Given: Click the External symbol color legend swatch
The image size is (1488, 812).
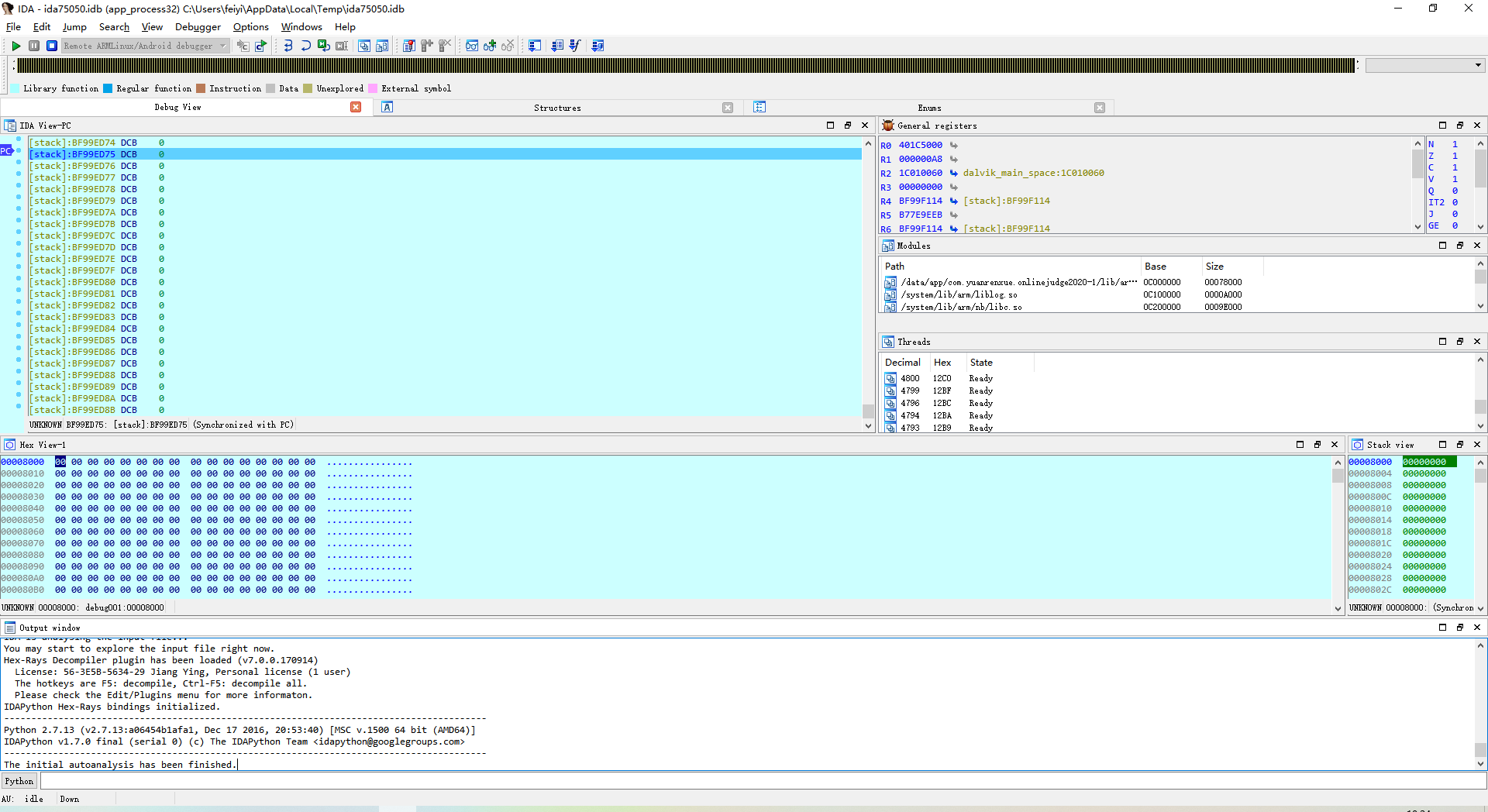Looking at the screenshot, I should (x=373, y=88).
